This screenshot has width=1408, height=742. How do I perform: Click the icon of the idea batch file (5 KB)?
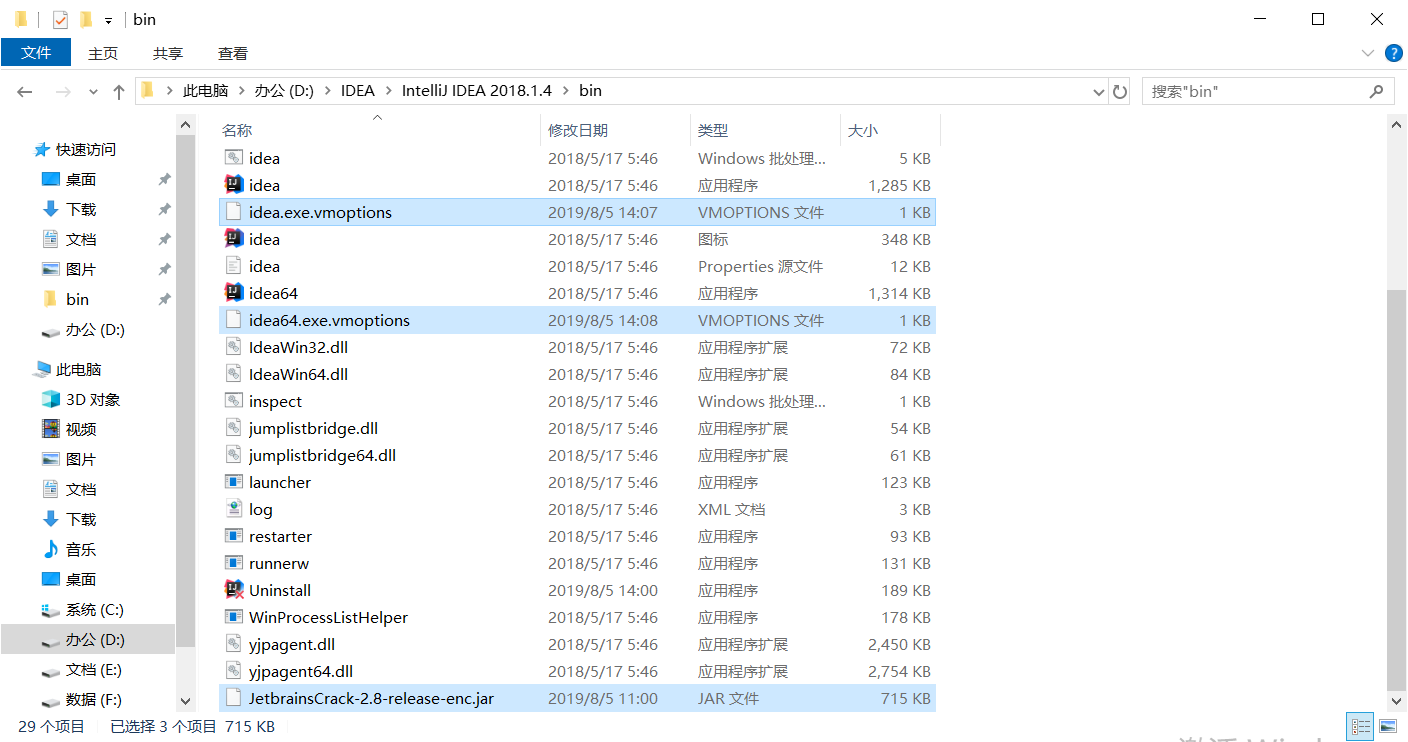[233, 158]
